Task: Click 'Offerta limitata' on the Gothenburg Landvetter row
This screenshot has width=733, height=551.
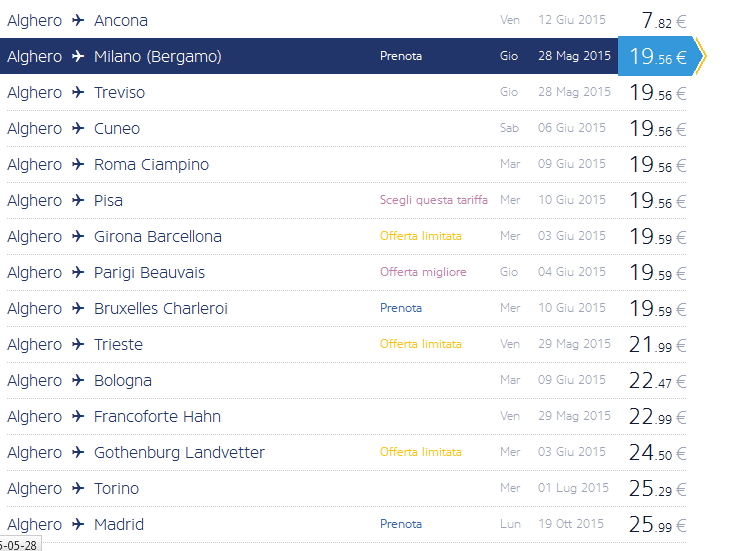Action: [x=420, y=452]
